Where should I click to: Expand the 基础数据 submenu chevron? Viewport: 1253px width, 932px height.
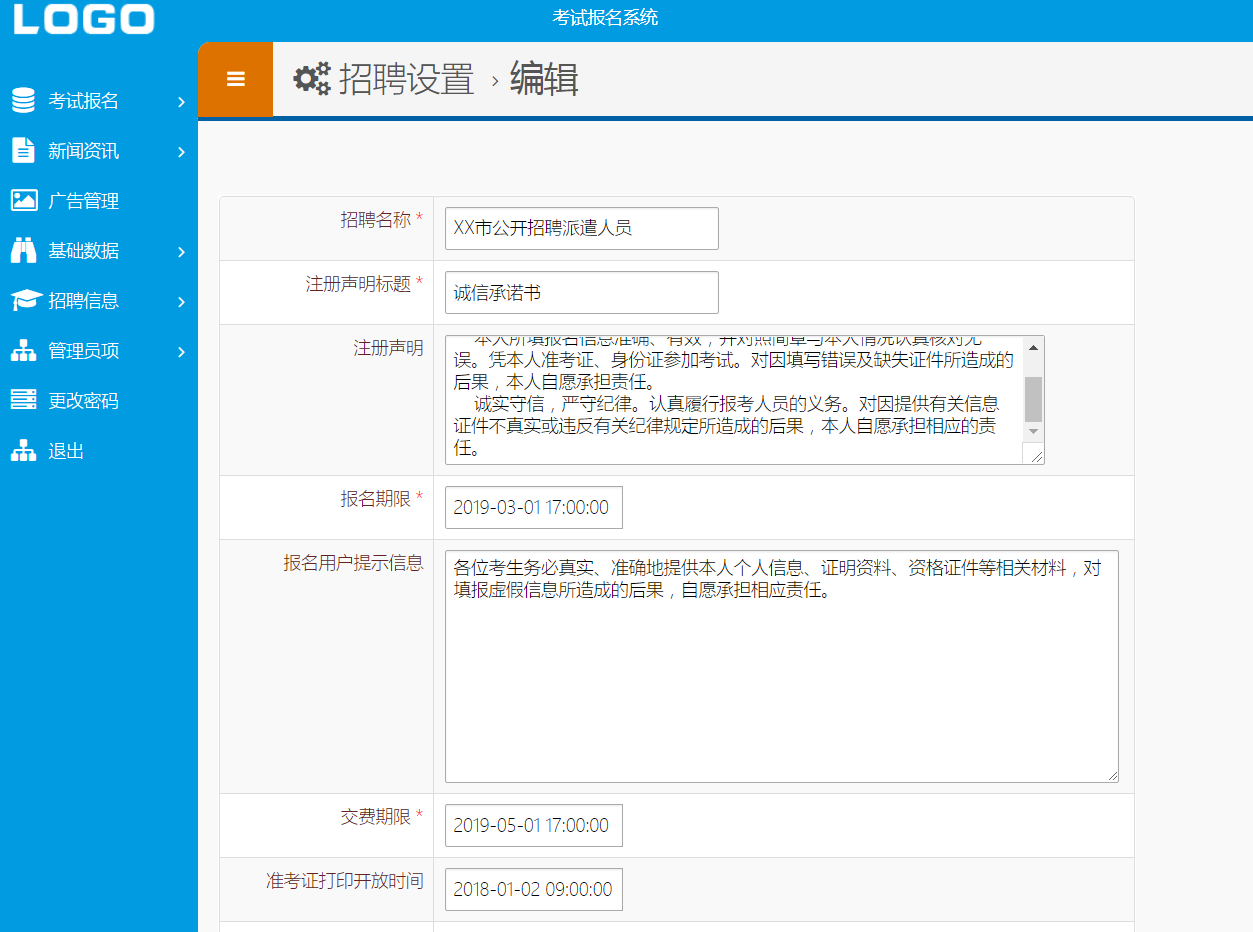(181, 252)
